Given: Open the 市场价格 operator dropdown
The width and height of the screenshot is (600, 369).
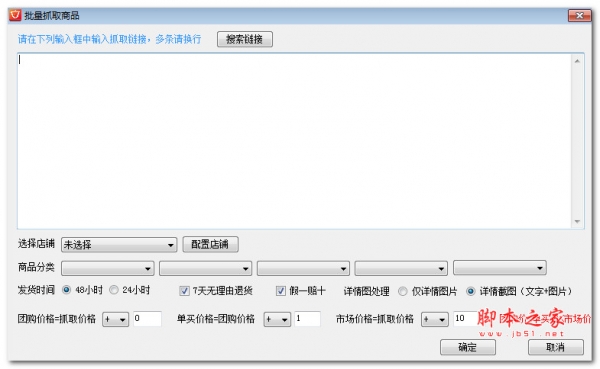Looking at the screenshot, I should pos(434,319).
